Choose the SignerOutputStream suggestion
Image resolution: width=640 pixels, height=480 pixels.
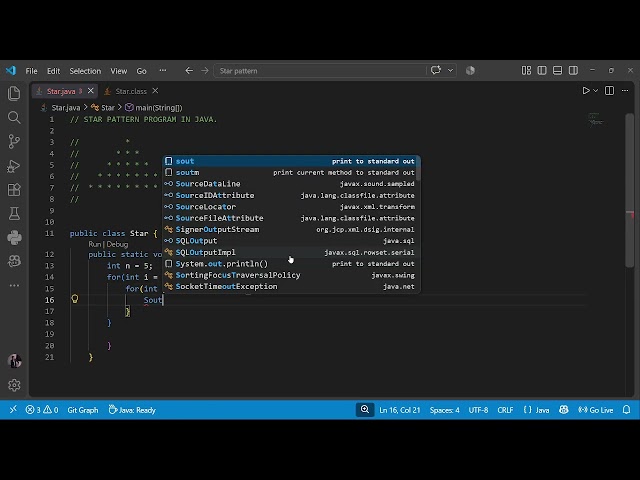291,230
